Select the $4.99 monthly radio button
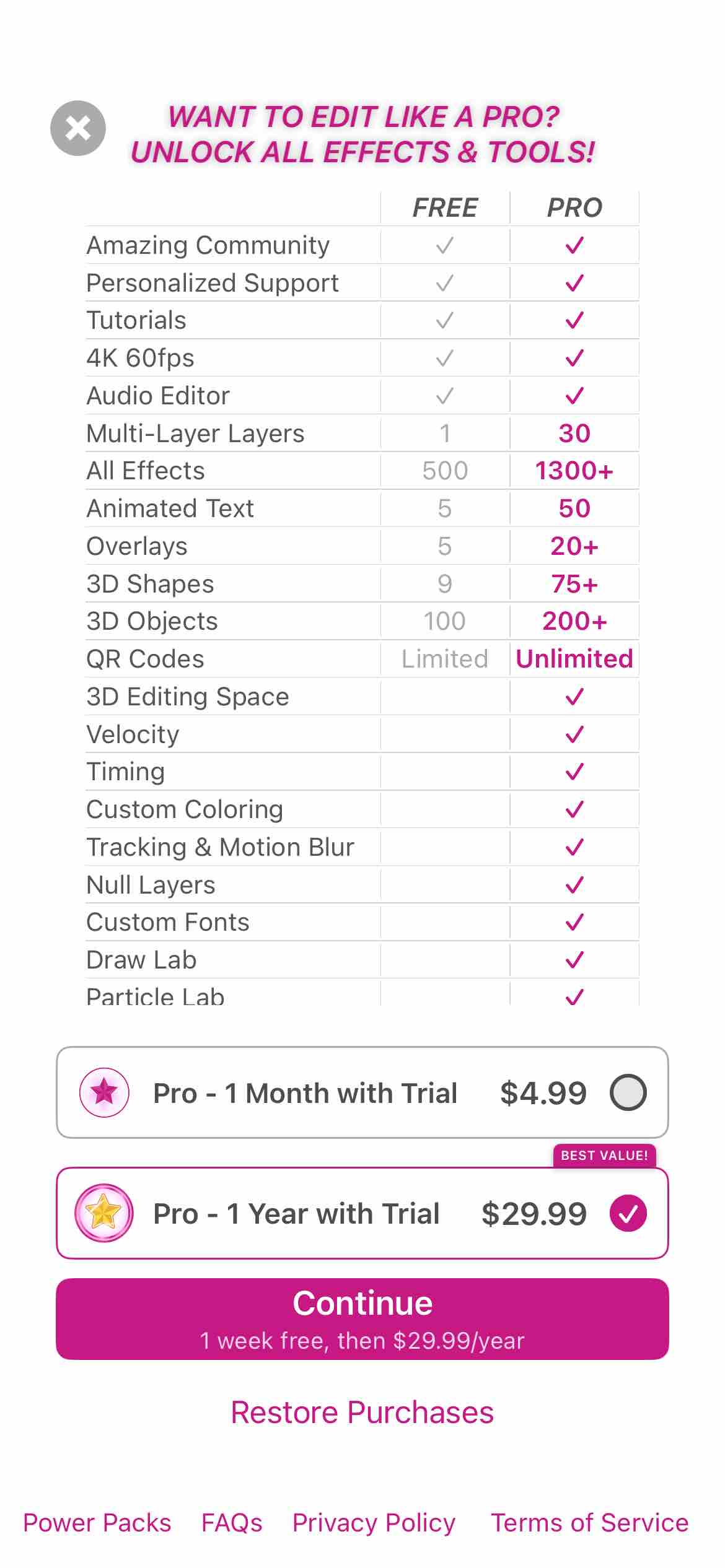This screenshot has height=1568, width=725. click(628, 1092)
